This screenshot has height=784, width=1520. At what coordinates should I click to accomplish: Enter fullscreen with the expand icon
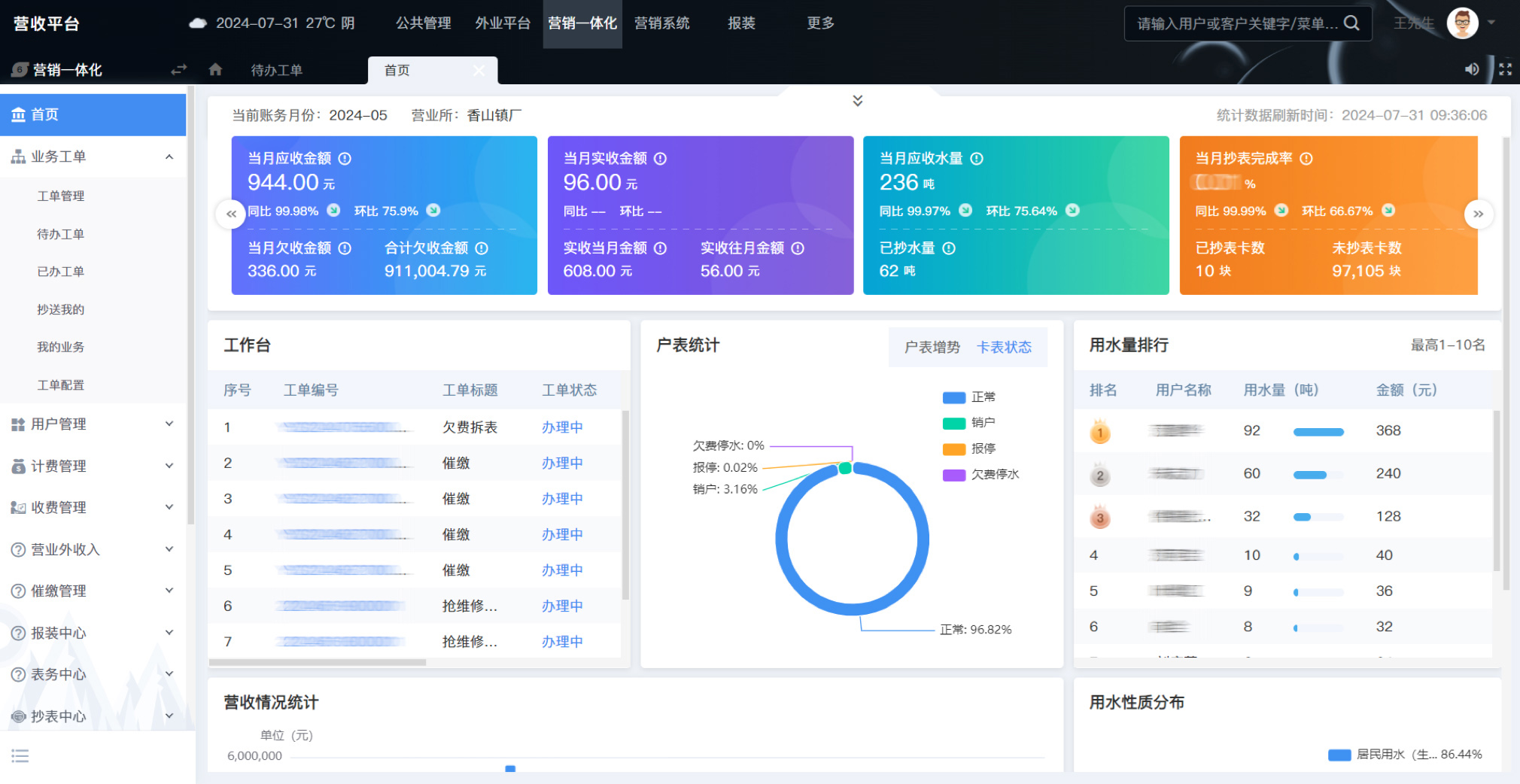1505,69
